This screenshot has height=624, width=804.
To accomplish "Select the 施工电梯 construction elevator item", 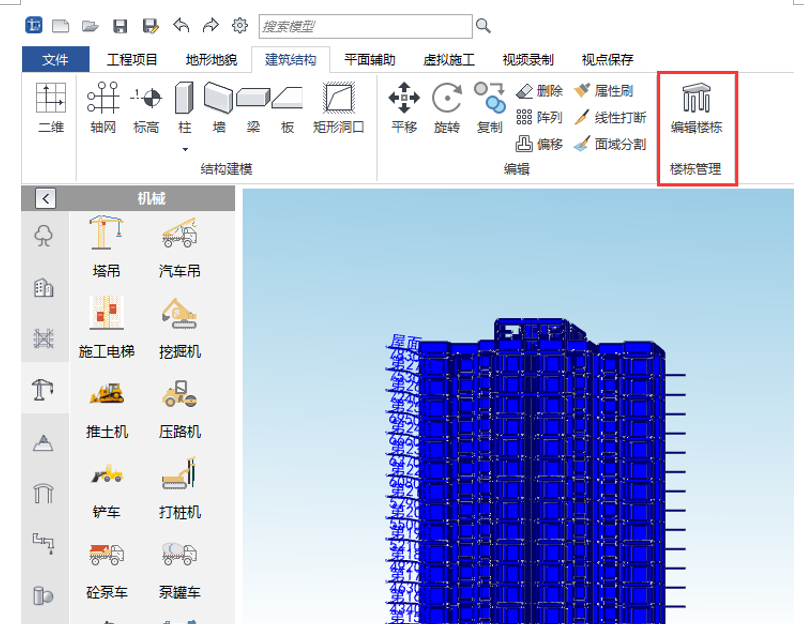I will point(107,327).
